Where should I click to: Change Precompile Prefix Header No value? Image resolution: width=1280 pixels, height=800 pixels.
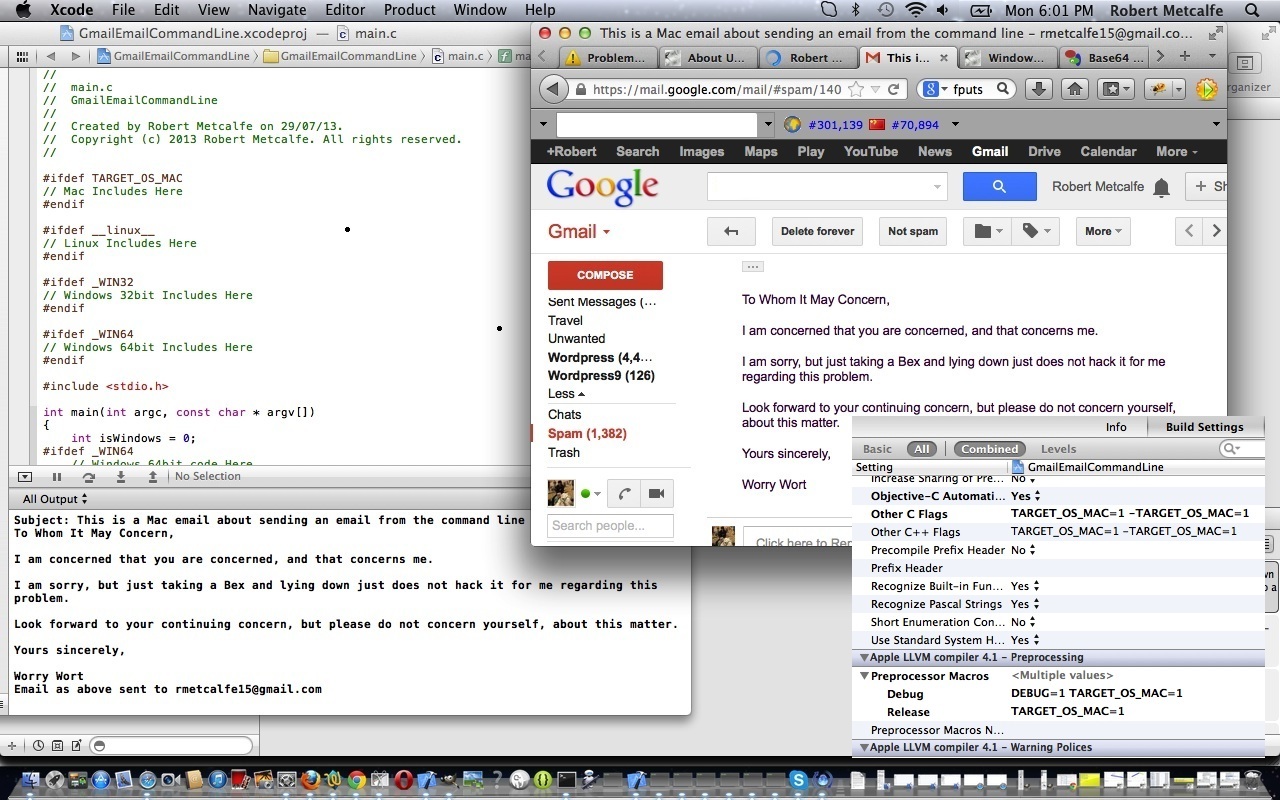[1023, 550]
